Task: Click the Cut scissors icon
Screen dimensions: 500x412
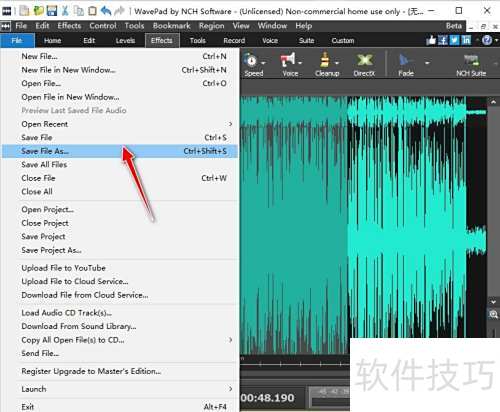Action: click(x=65, y=11)
